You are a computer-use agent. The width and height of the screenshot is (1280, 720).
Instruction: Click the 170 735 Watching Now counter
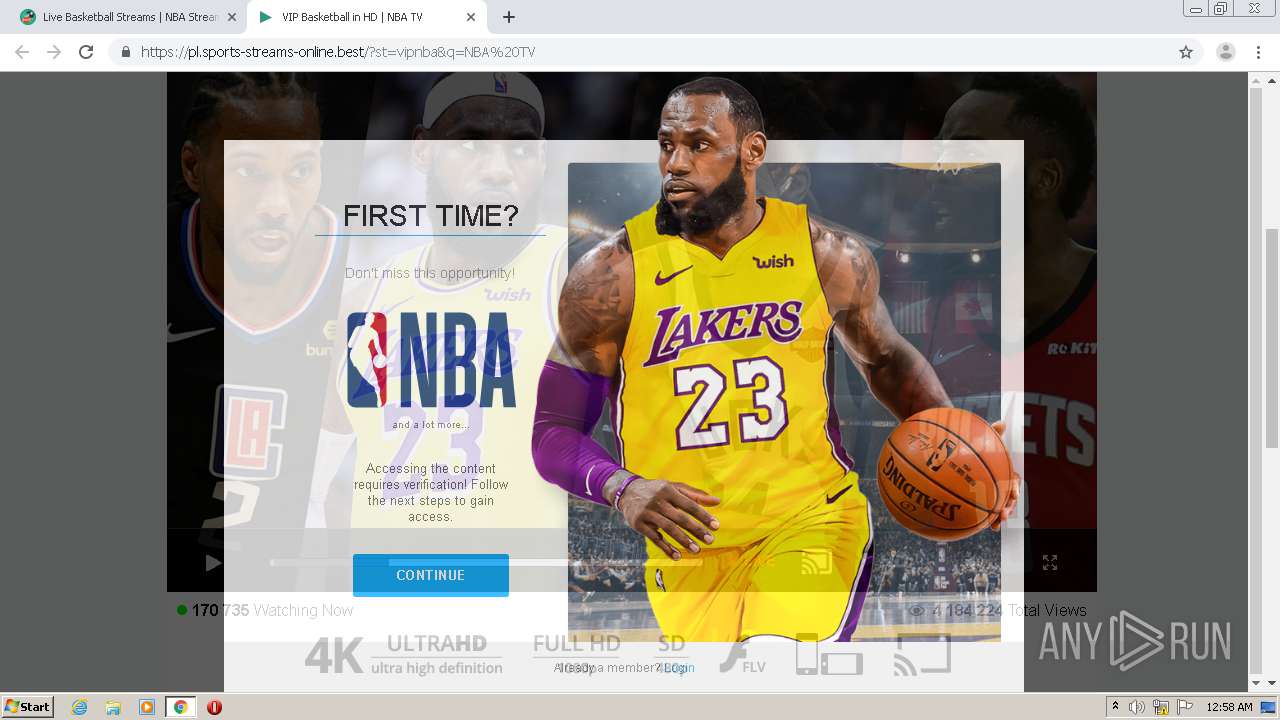coord(265,610)
